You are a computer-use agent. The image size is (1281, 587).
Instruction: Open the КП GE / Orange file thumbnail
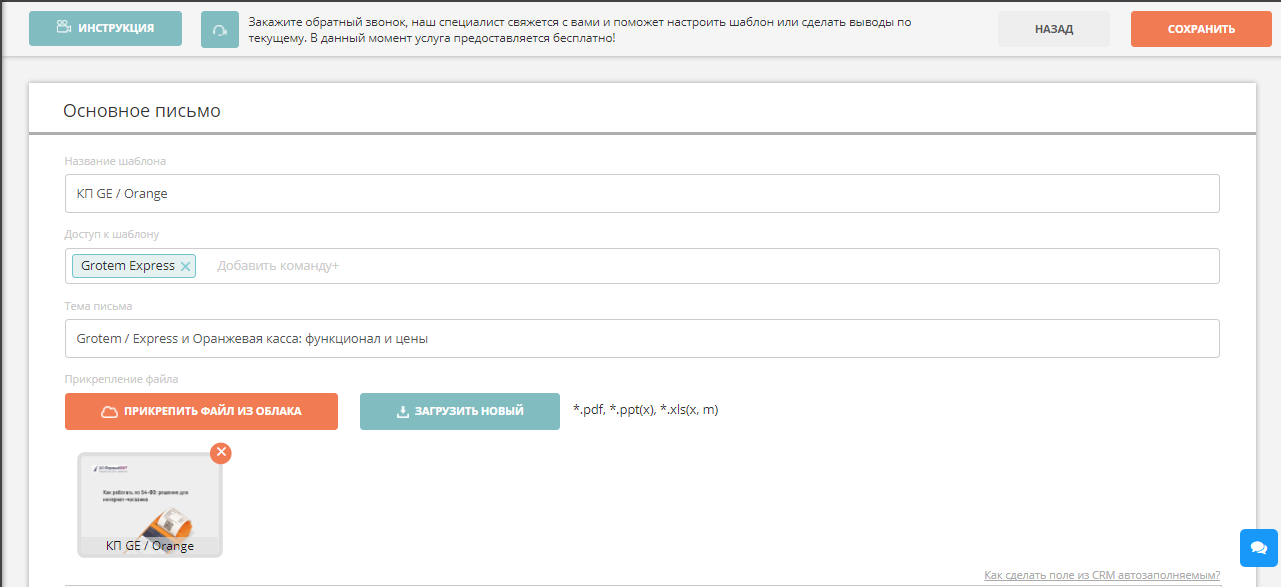(150, 505)
